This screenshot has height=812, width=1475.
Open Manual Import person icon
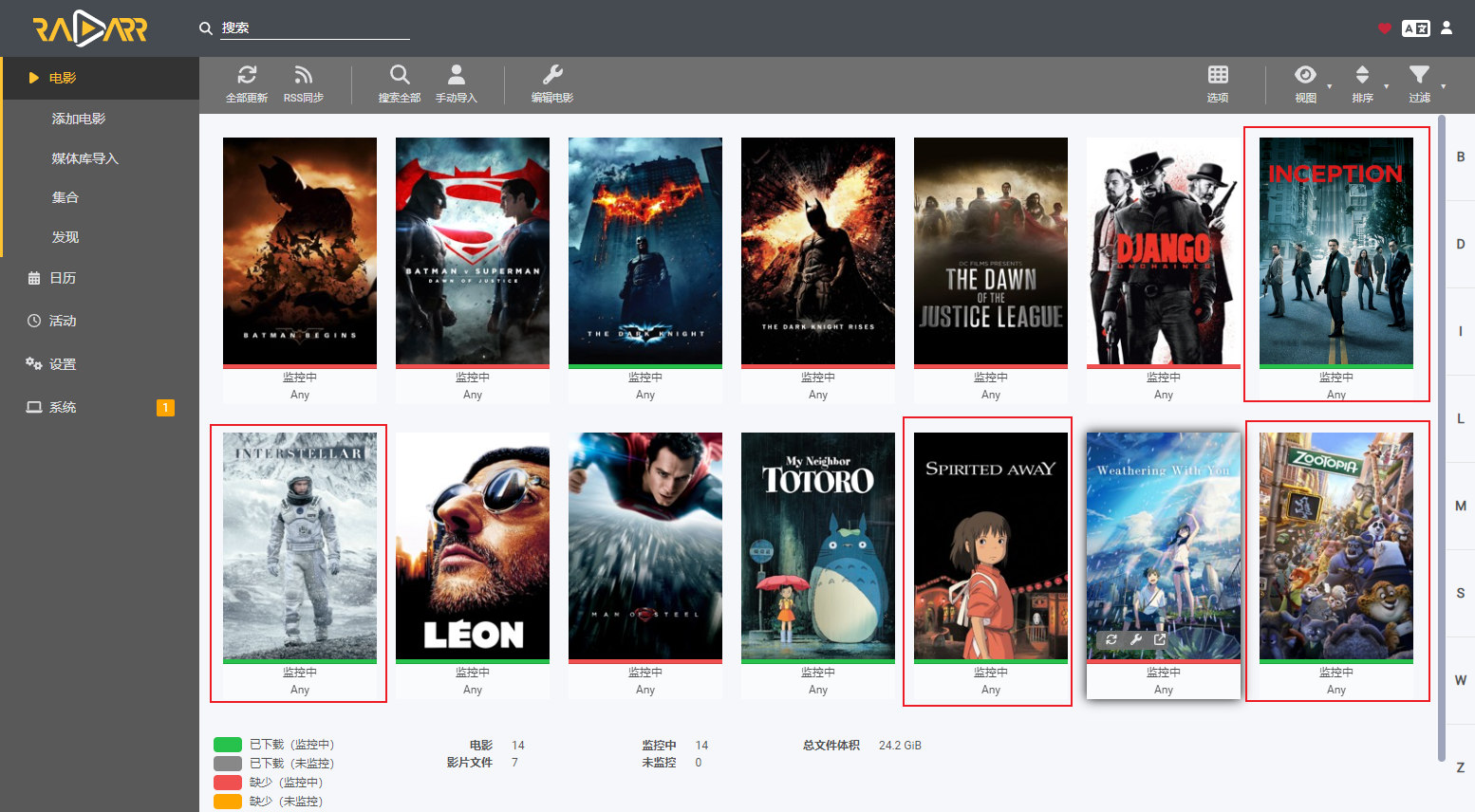tap(457, 75)
